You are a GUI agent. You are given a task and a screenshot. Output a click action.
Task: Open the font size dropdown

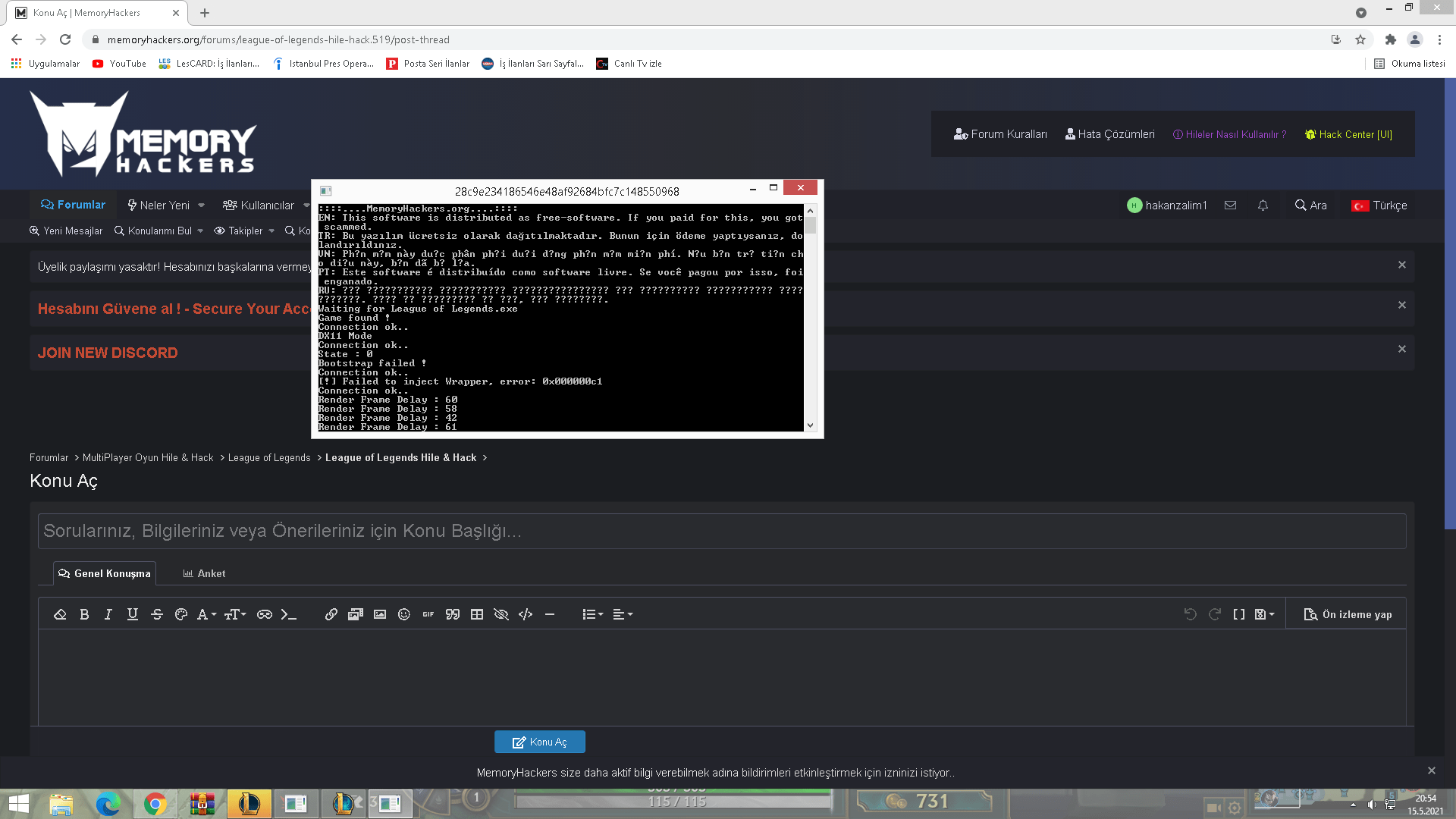235,614
